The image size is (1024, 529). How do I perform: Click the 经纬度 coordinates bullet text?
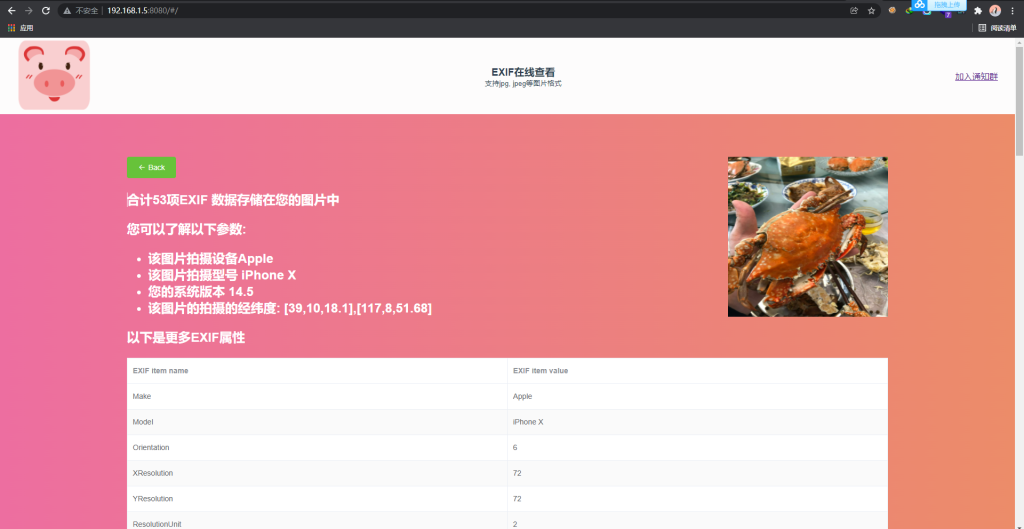tap(290, 308)
